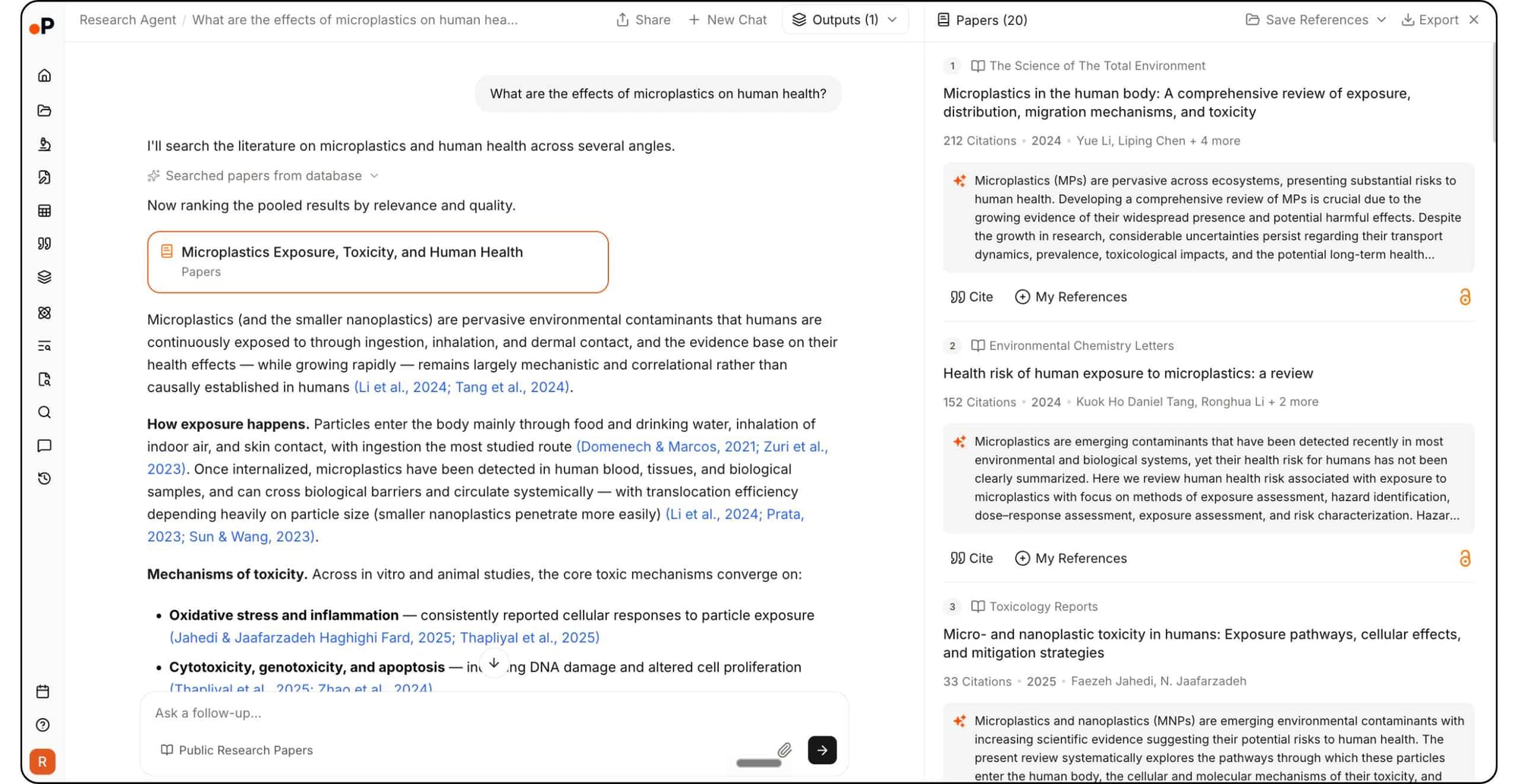
Task: Click open access lock icon for paper 1
Action: click(1465, 297)
